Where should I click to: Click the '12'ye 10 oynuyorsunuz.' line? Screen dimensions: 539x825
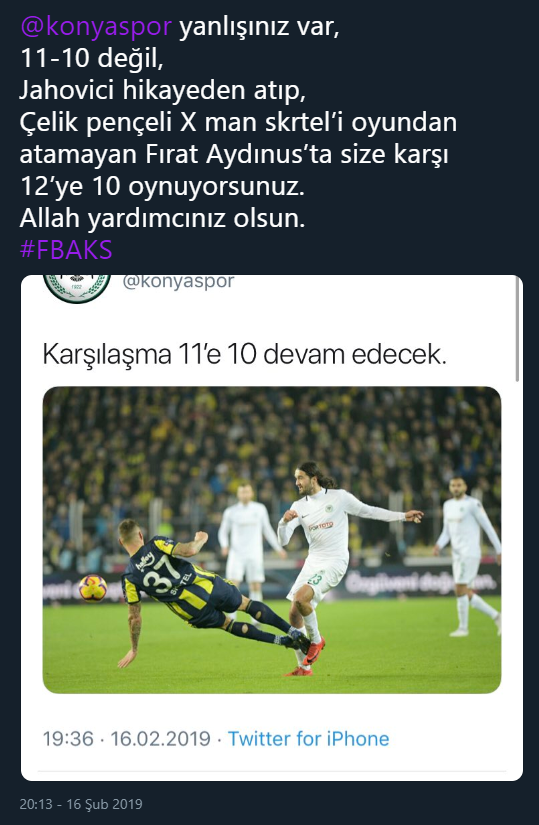tap(162, 186)
